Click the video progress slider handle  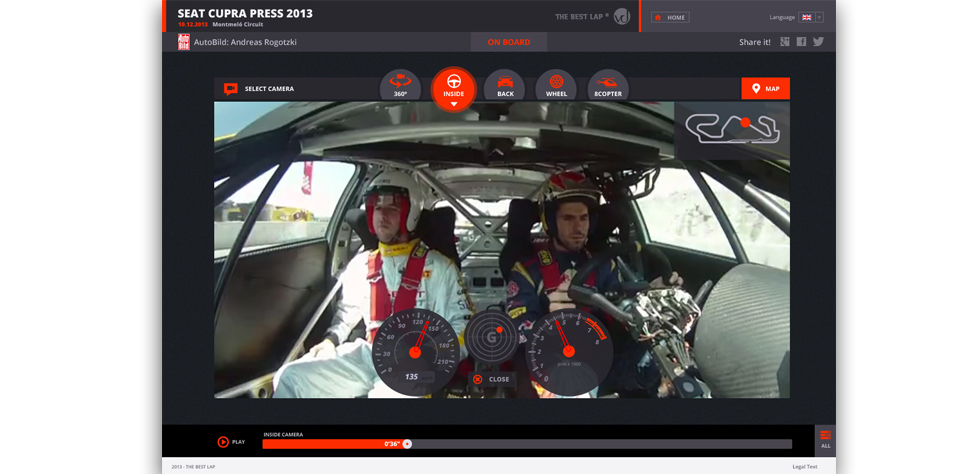click(x=407, y=444)
